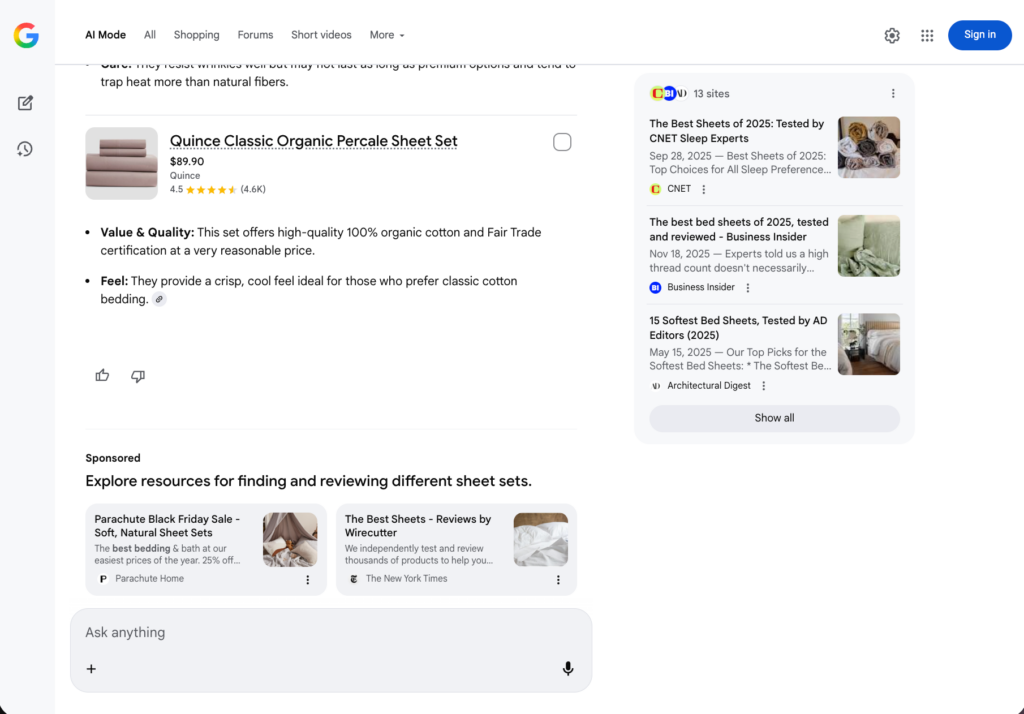Open options for Parachute Home ad
The width and height of the screenshot is (1024, 714).
point(308,580)
